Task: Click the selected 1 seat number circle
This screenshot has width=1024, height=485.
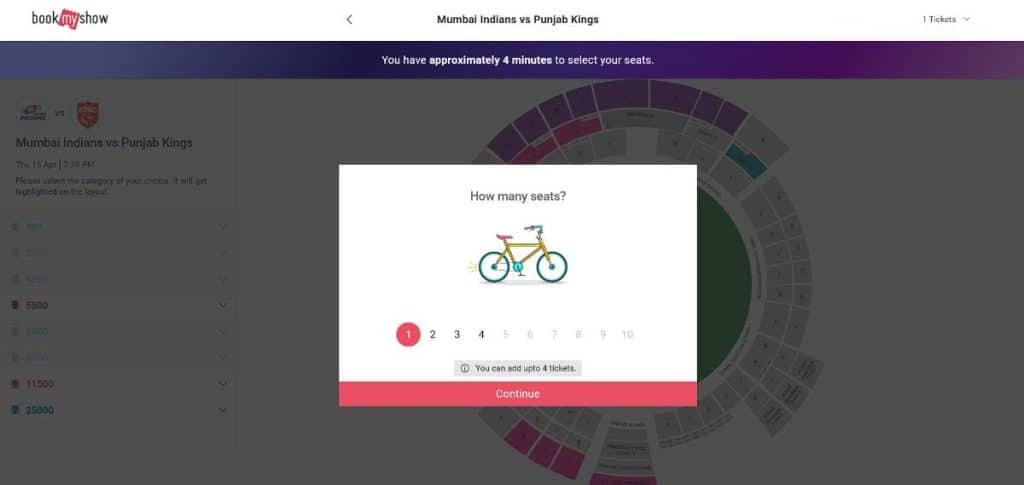Action: click(x=408, y=335)
